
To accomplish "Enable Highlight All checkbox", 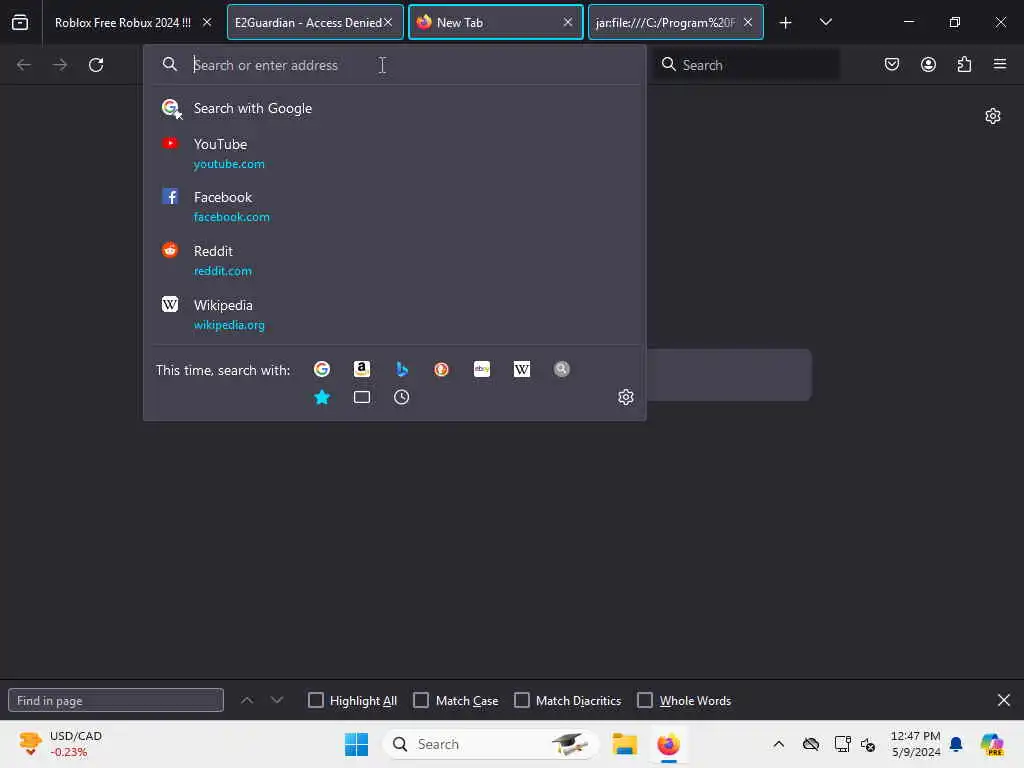I will [315, 700].
